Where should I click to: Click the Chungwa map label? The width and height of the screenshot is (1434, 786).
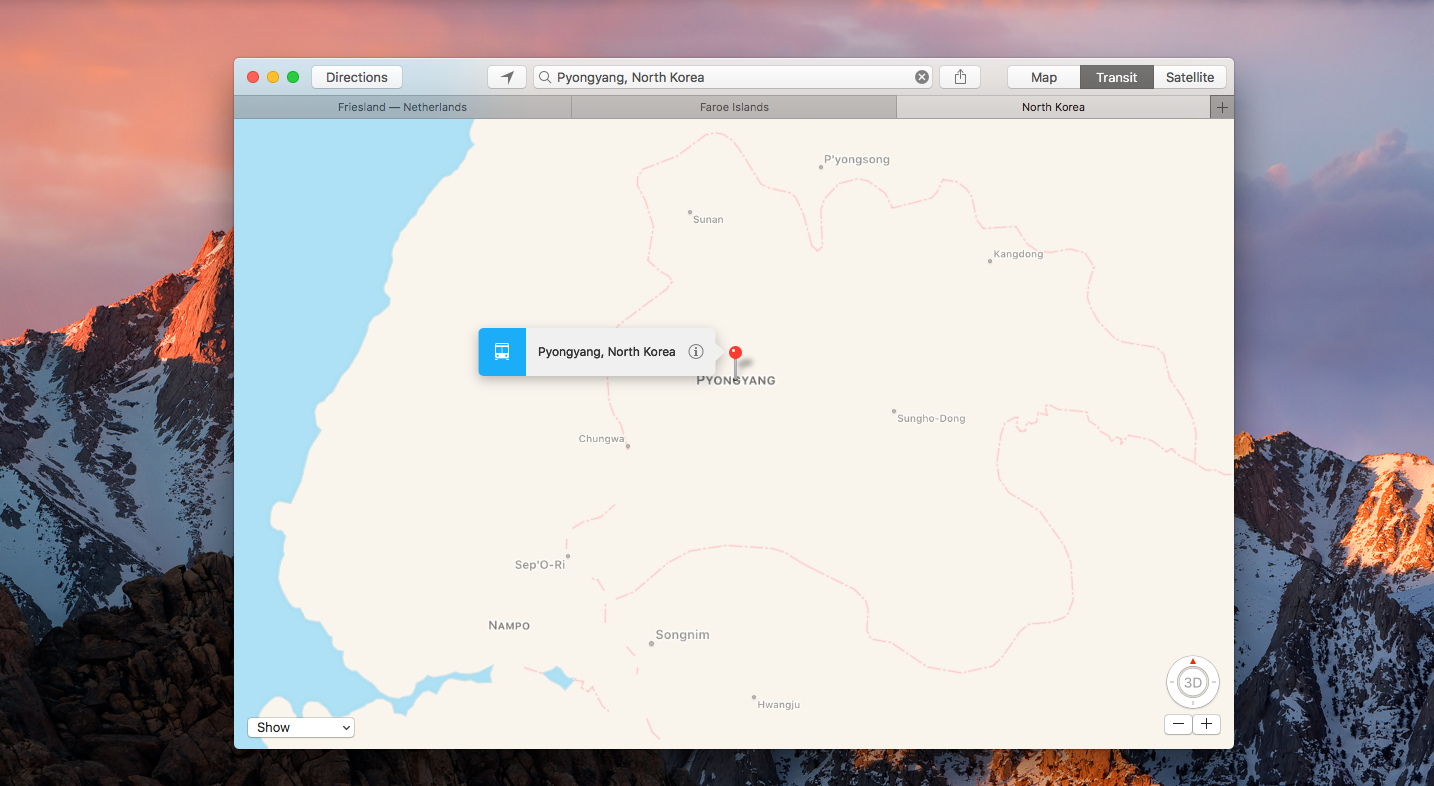click(601, 439)
